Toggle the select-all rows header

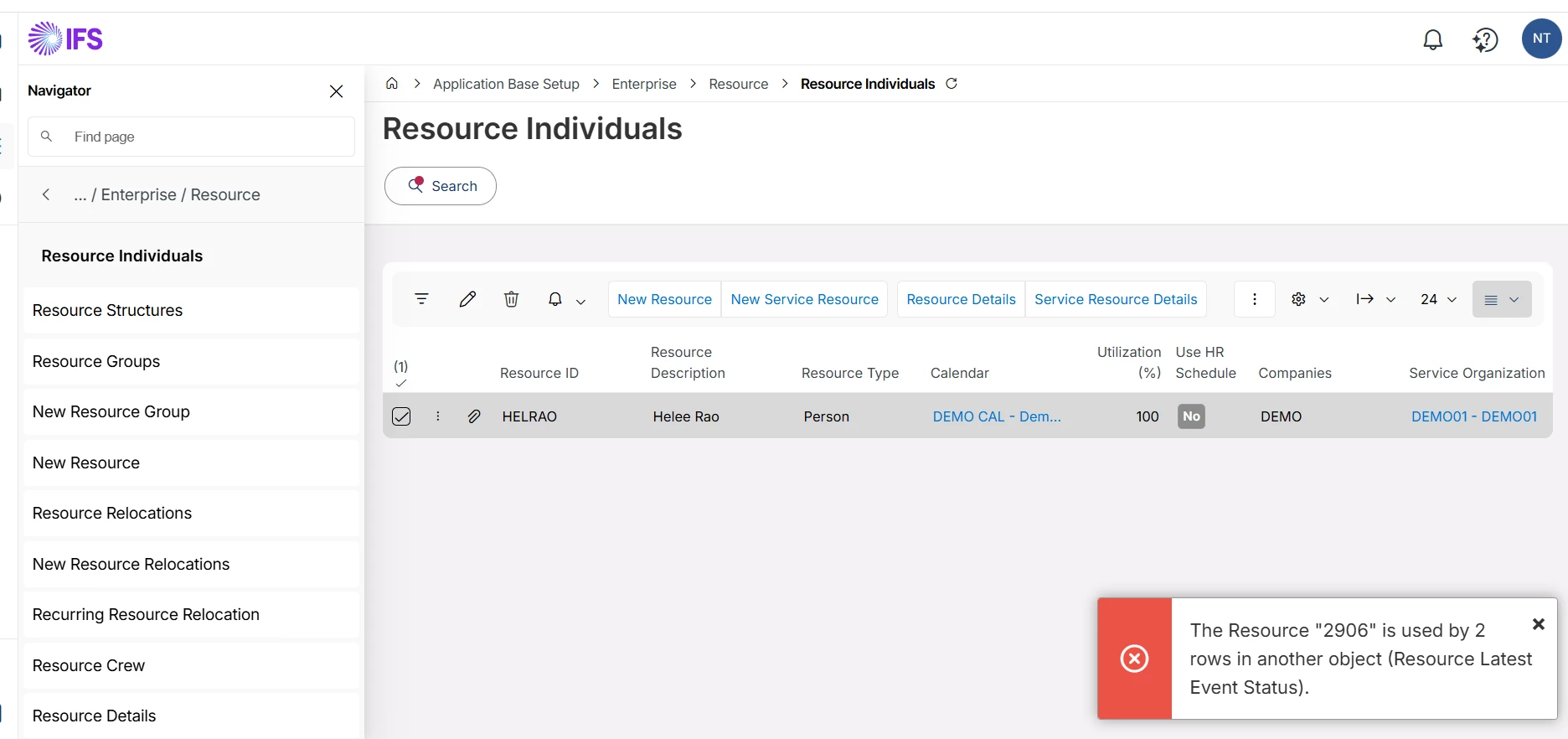pyautogui.click(x=401, y=374)
